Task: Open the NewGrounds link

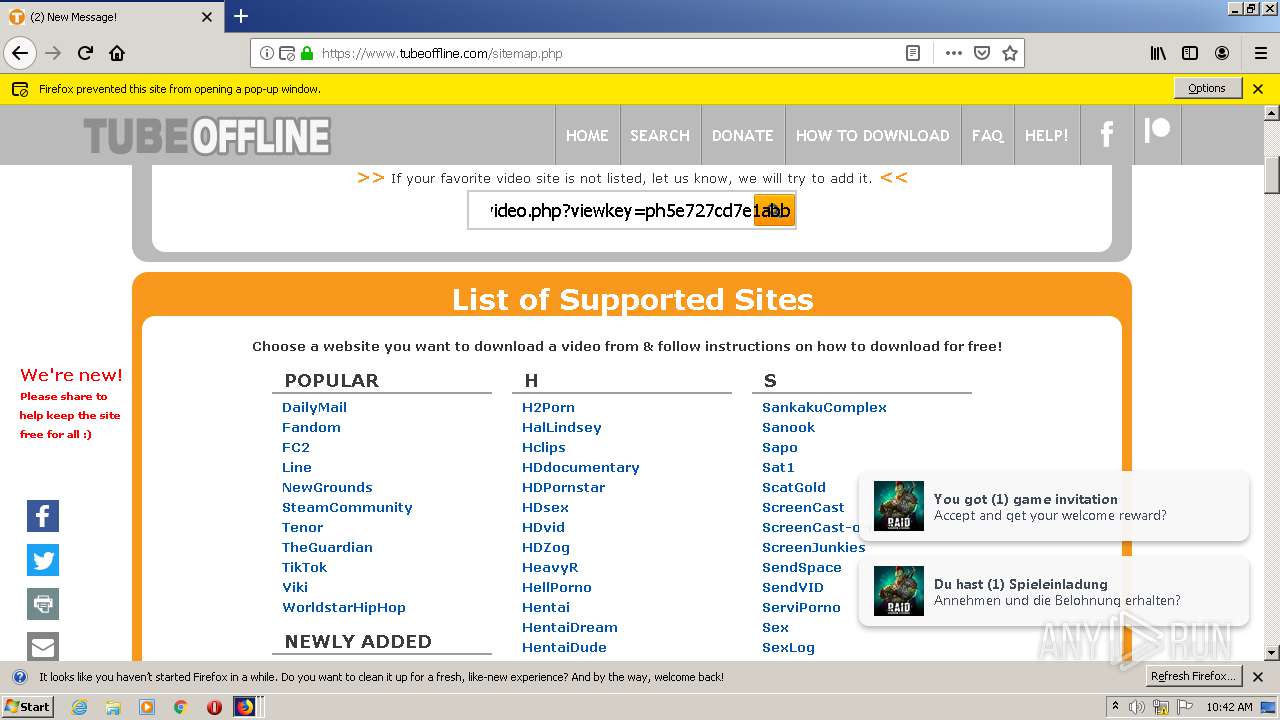Action: [x=327, y=487]
